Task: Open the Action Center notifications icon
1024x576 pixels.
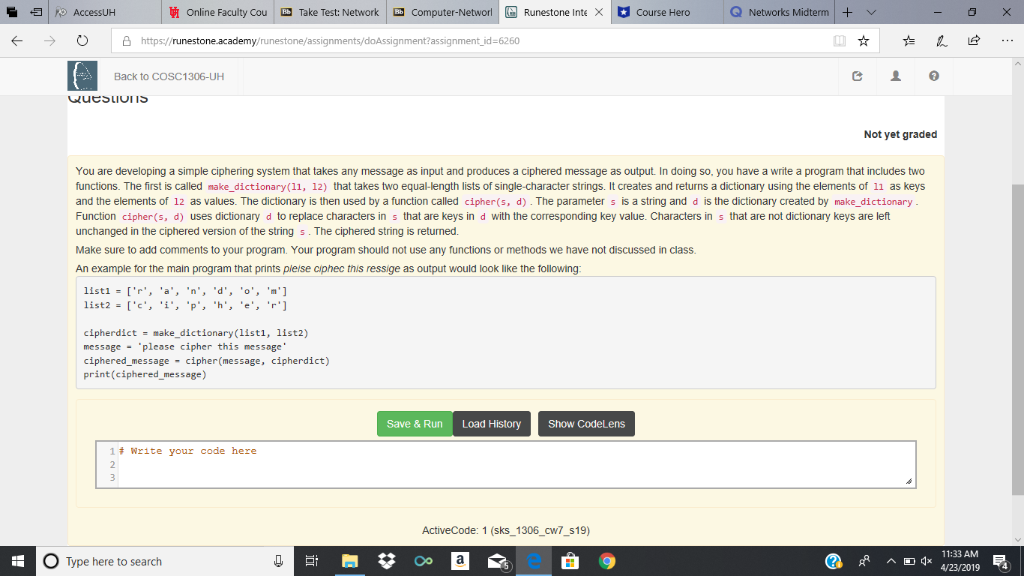Action: 1000,561
